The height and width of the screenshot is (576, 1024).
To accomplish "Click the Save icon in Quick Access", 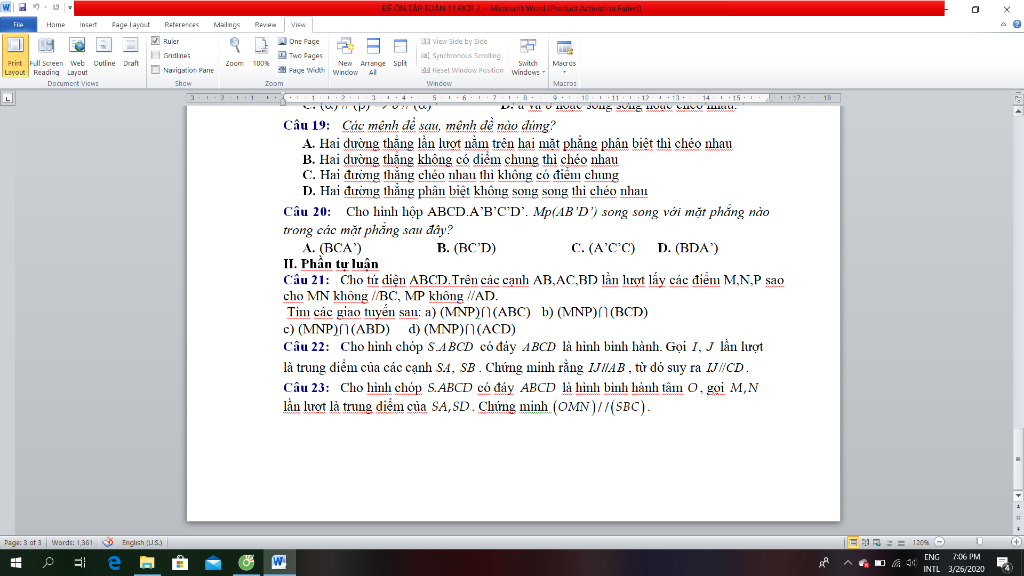I will 22,8.
